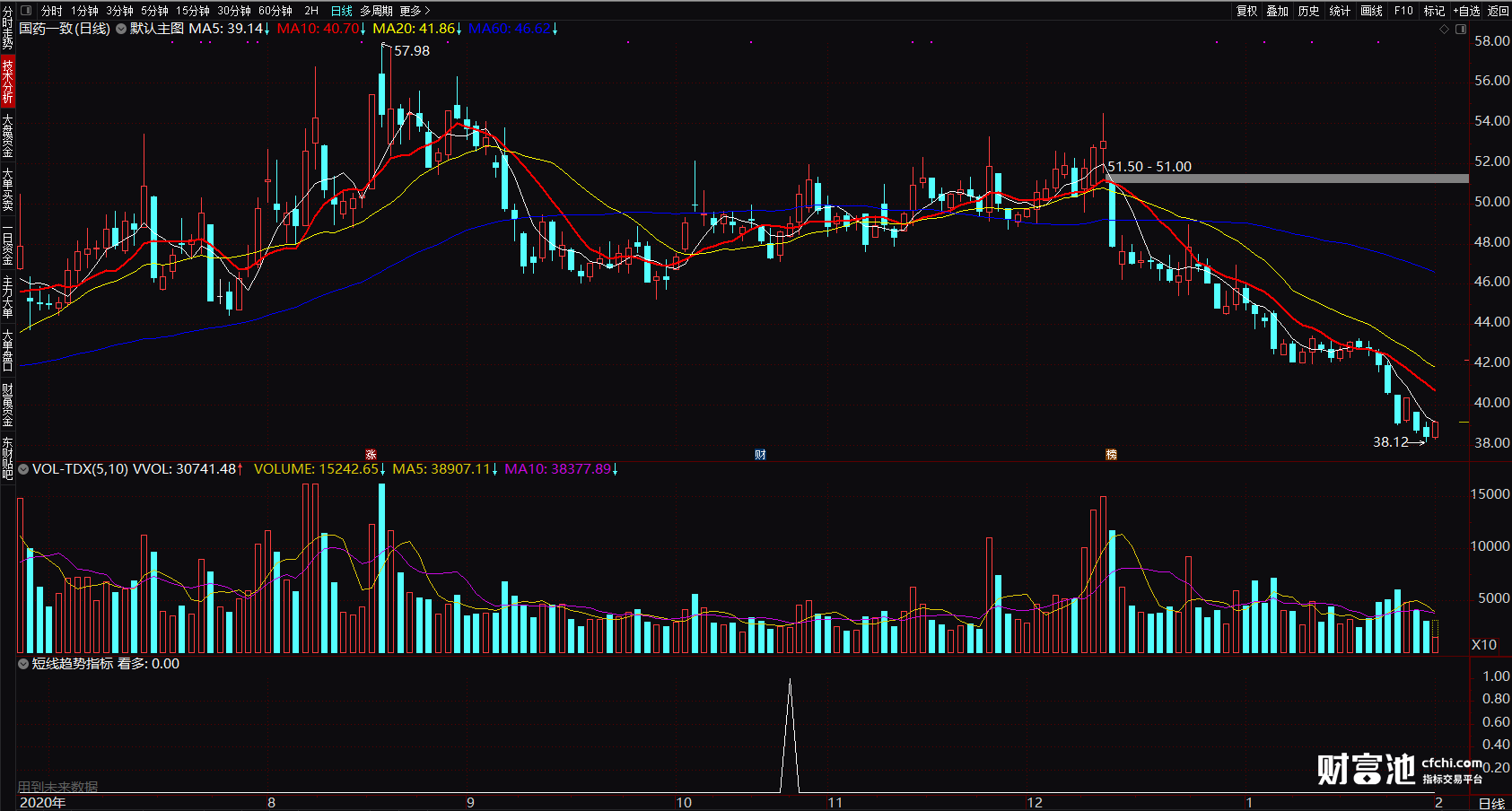The width and height of the screenshot is (1512, 811).
Task: Open 大单盘口 sidebar tab
Action: pos(7,351)
